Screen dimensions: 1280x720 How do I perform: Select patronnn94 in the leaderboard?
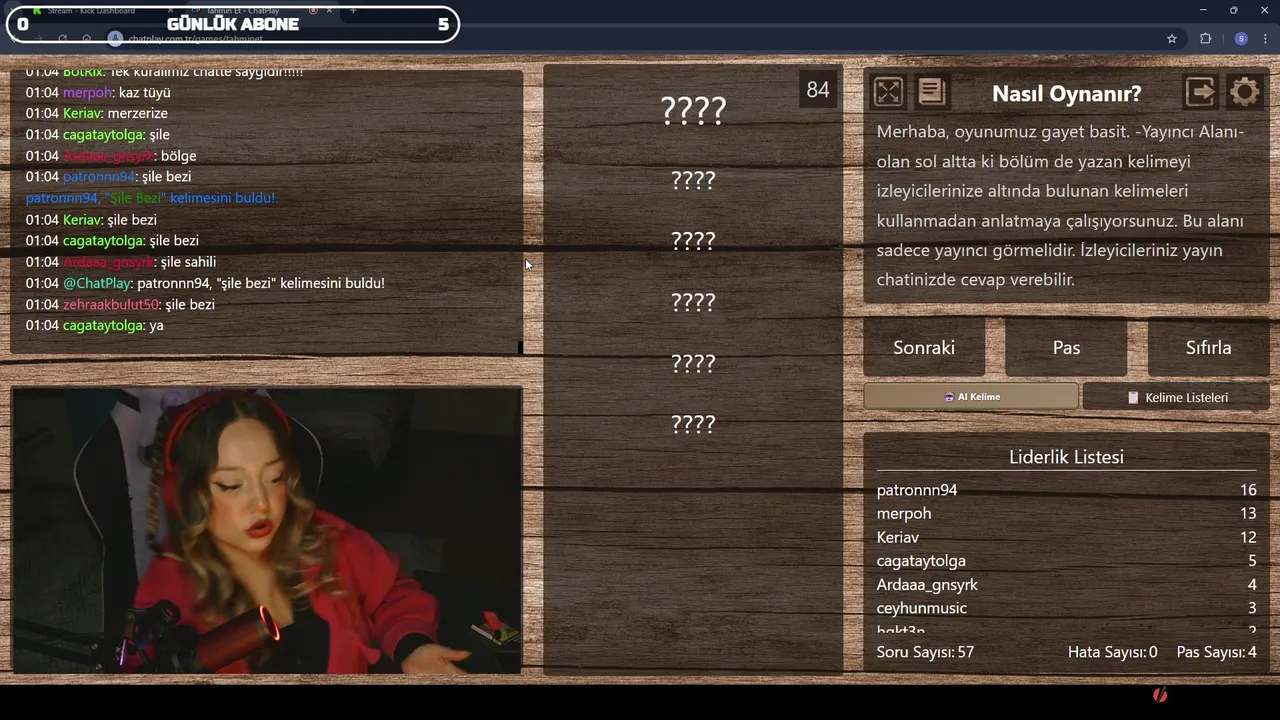coord(917,490)
